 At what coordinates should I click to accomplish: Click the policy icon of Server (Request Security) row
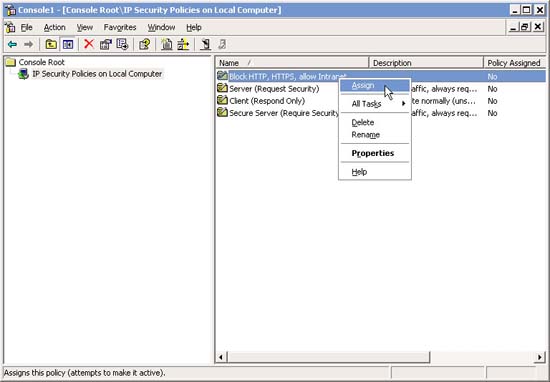pyautogui.click(x=222, y=88)
